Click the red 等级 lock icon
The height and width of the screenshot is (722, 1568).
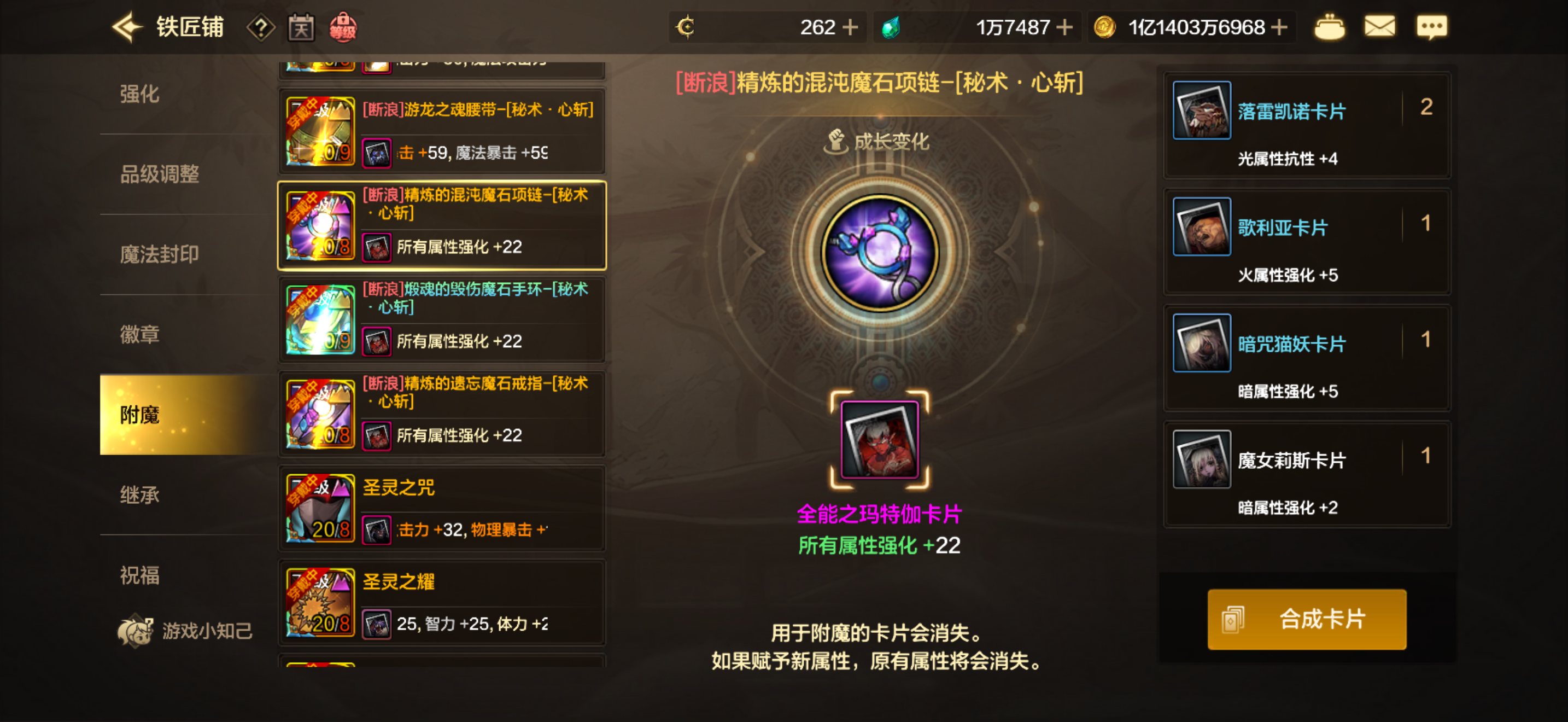343,27
